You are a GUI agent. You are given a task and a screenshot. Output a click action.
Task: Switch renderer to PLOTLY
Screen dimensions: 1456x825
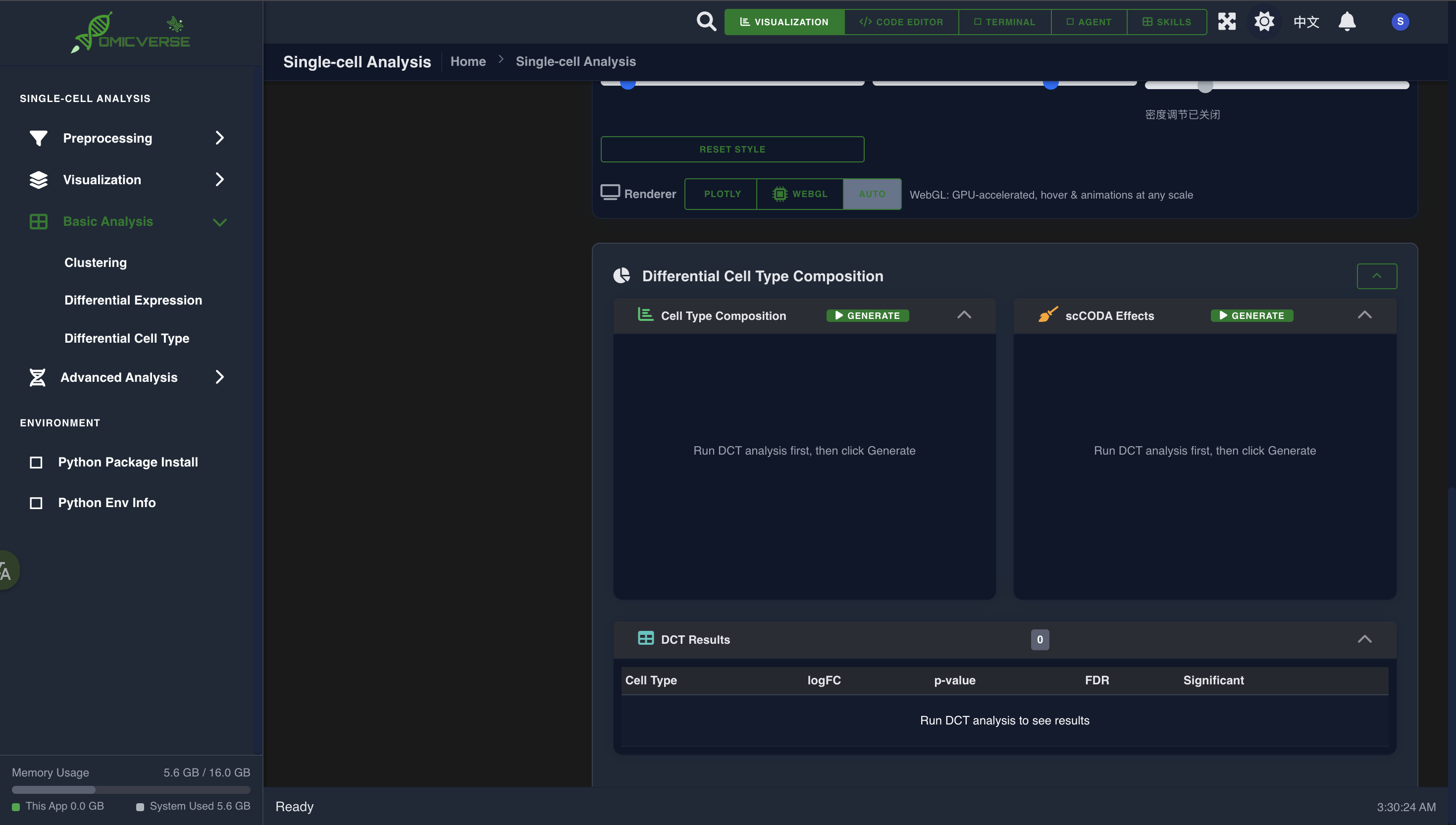click(721, 194)
